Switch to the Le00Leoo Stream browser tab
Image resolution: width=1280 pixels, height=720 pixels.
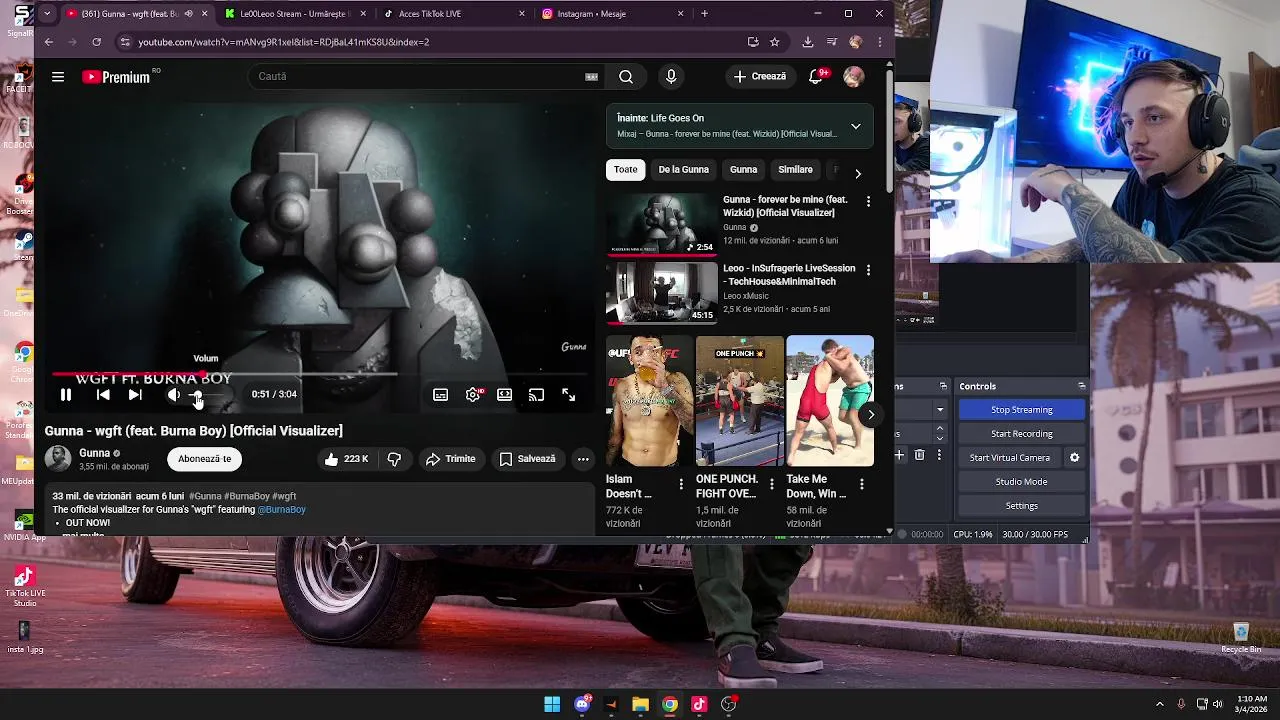click(x=294, y=14)
